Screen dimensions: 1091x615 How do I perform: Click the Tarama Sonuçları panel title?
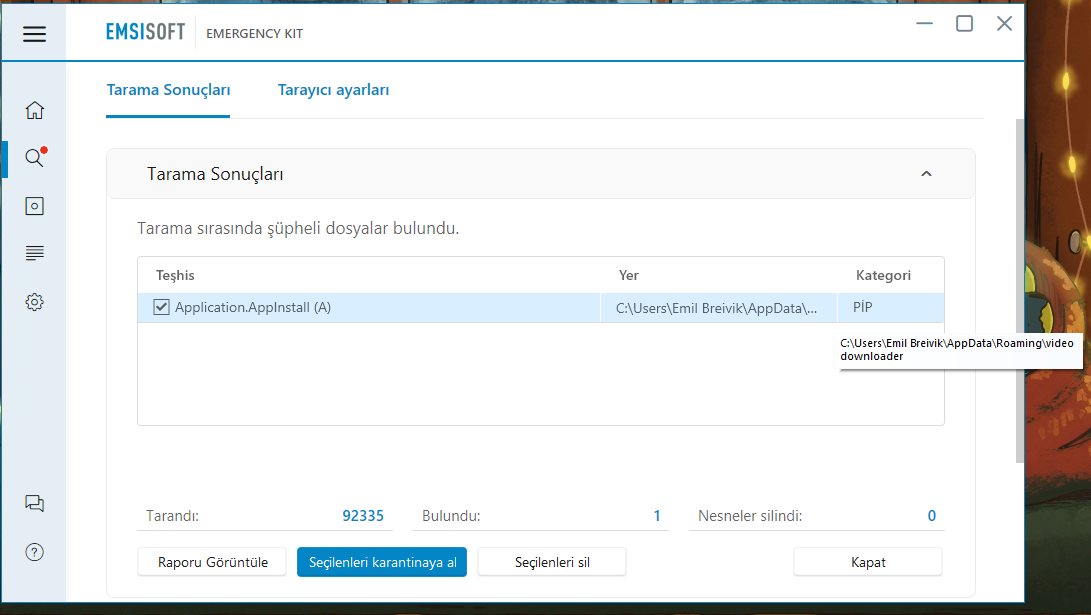(x=215, y=174)
